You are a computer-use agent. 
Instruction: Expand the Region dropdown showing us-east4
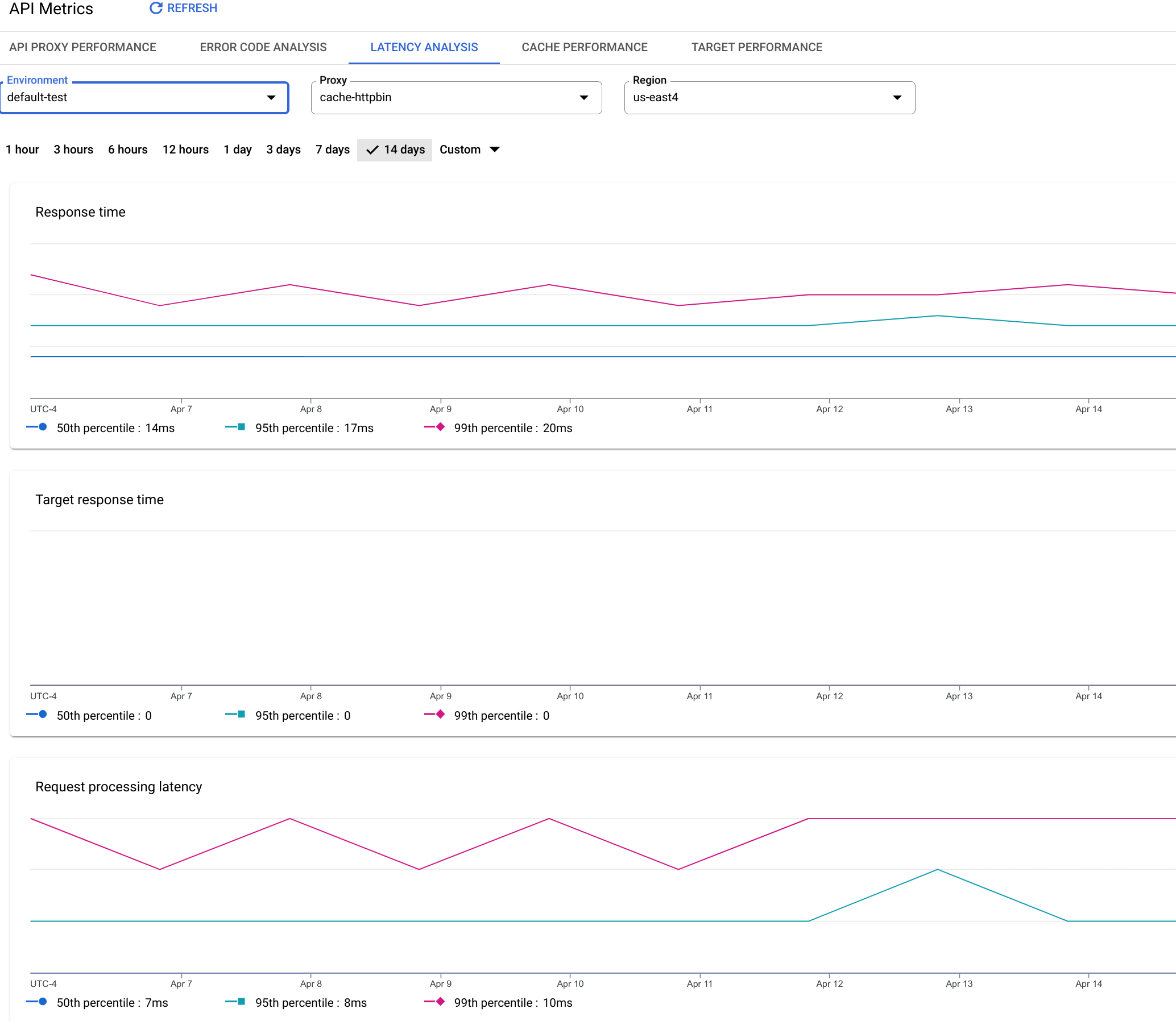(x=894, y=97)
